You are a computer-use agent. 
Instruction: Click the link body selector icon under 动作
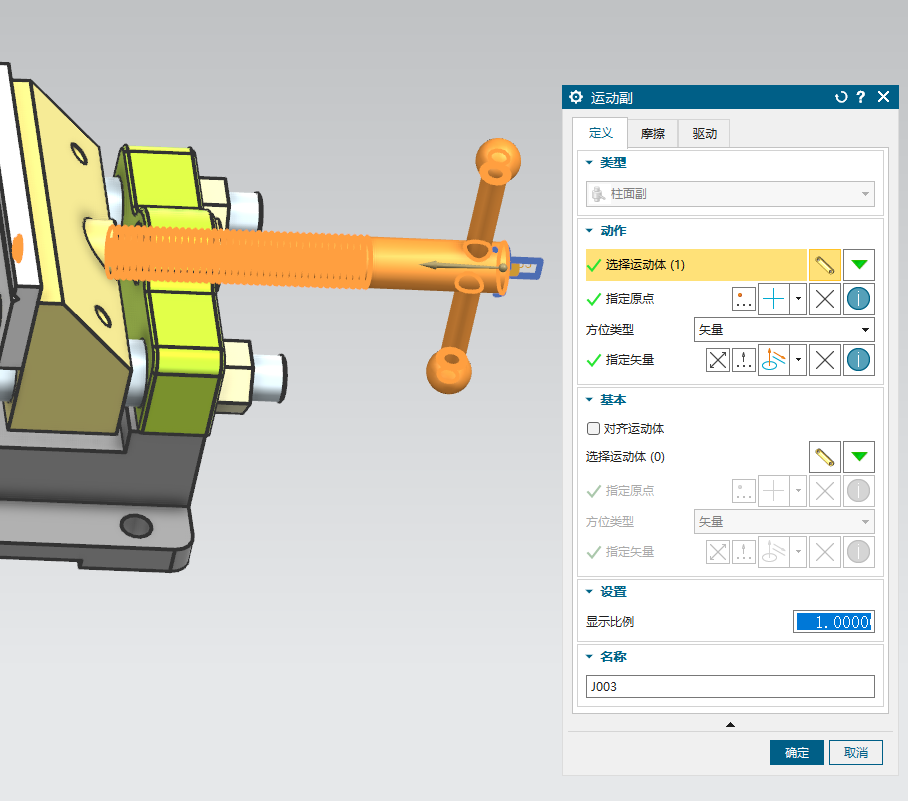pyautogui.click(x=824, y=265)
